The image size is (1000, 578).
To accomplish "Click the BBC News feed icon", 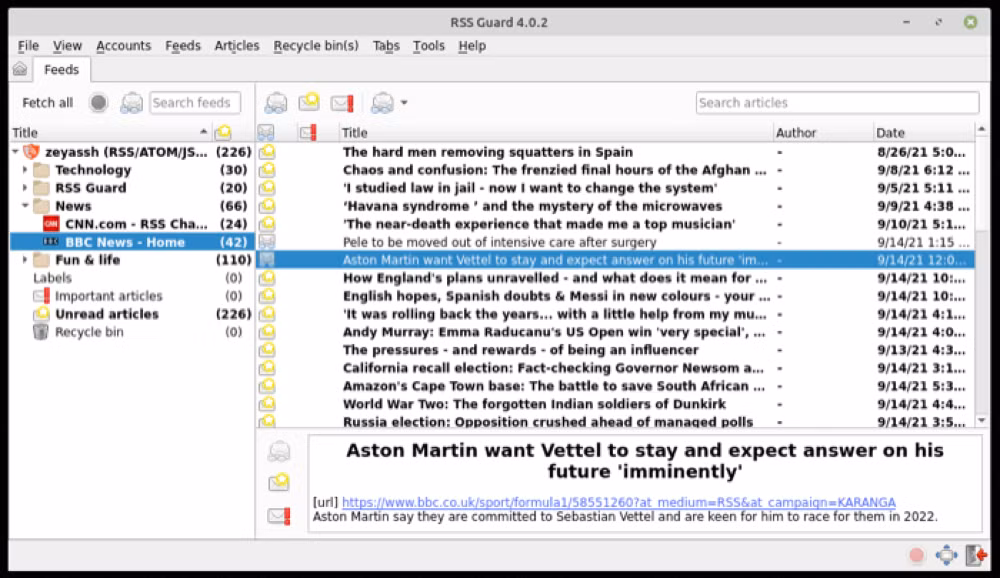I will click(51, 242).
